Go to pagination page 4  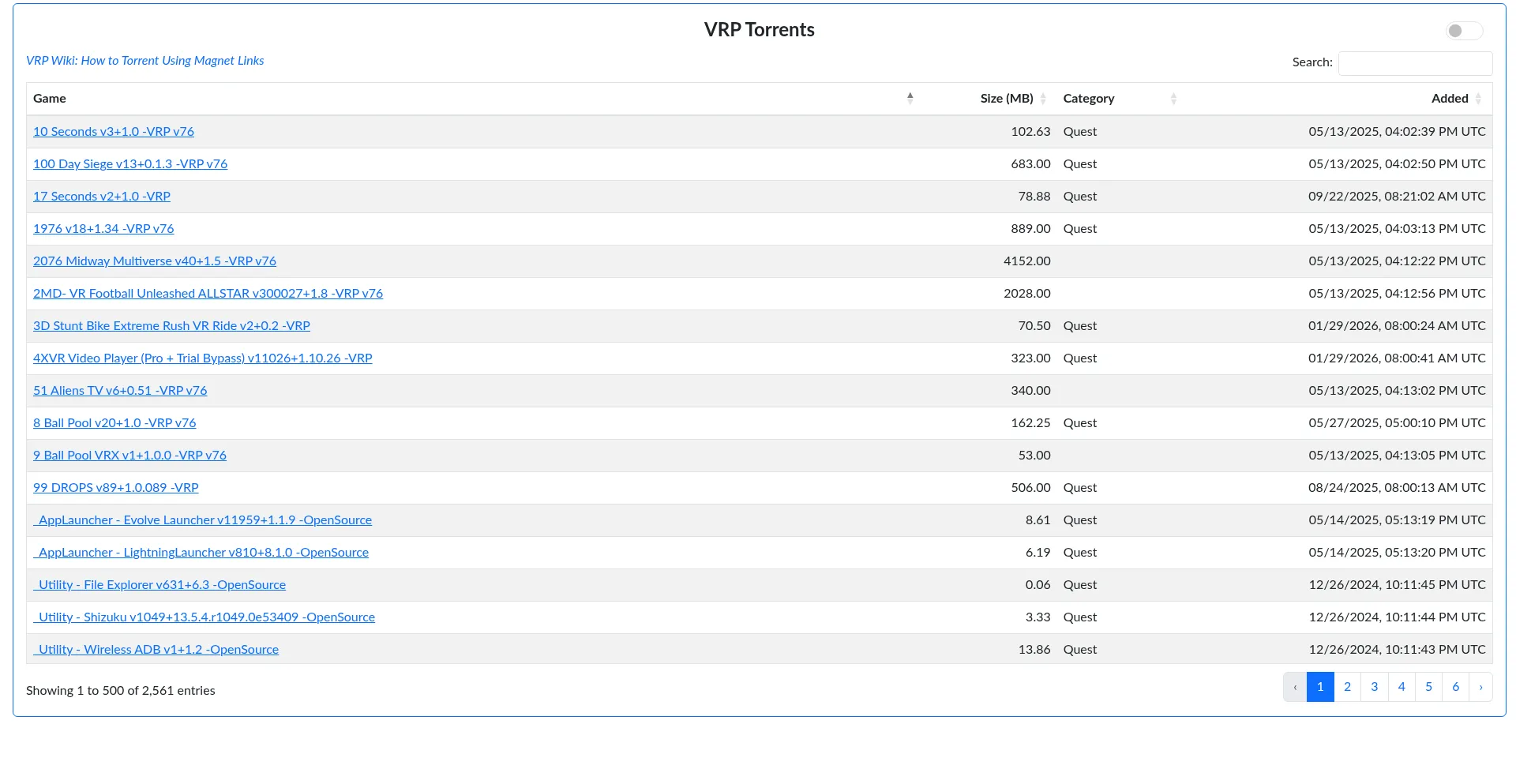(x=1402, y=687)
